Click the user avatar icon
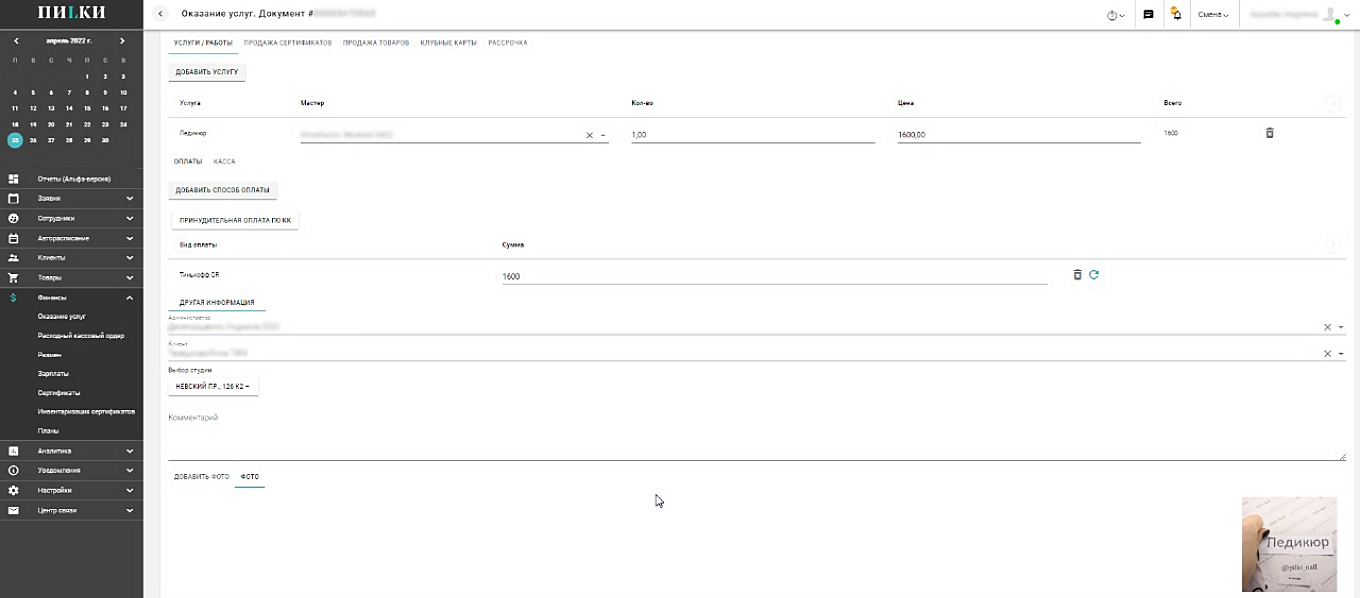Viewport: 1360px width, 598px height. 1330,14
